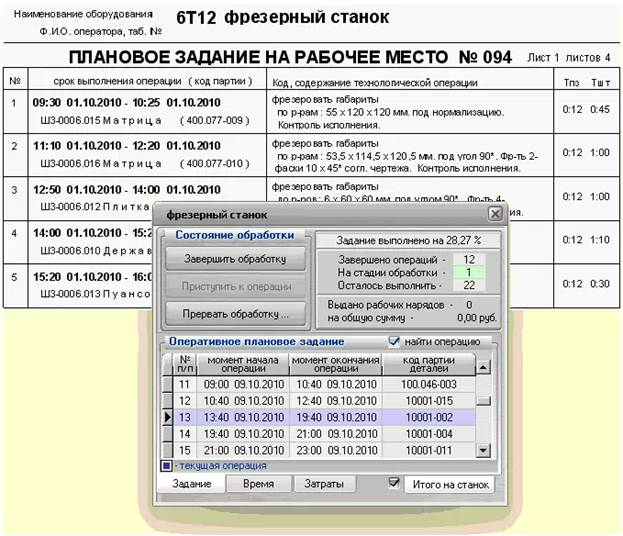Click Осталось выполнить value 22

469,285
